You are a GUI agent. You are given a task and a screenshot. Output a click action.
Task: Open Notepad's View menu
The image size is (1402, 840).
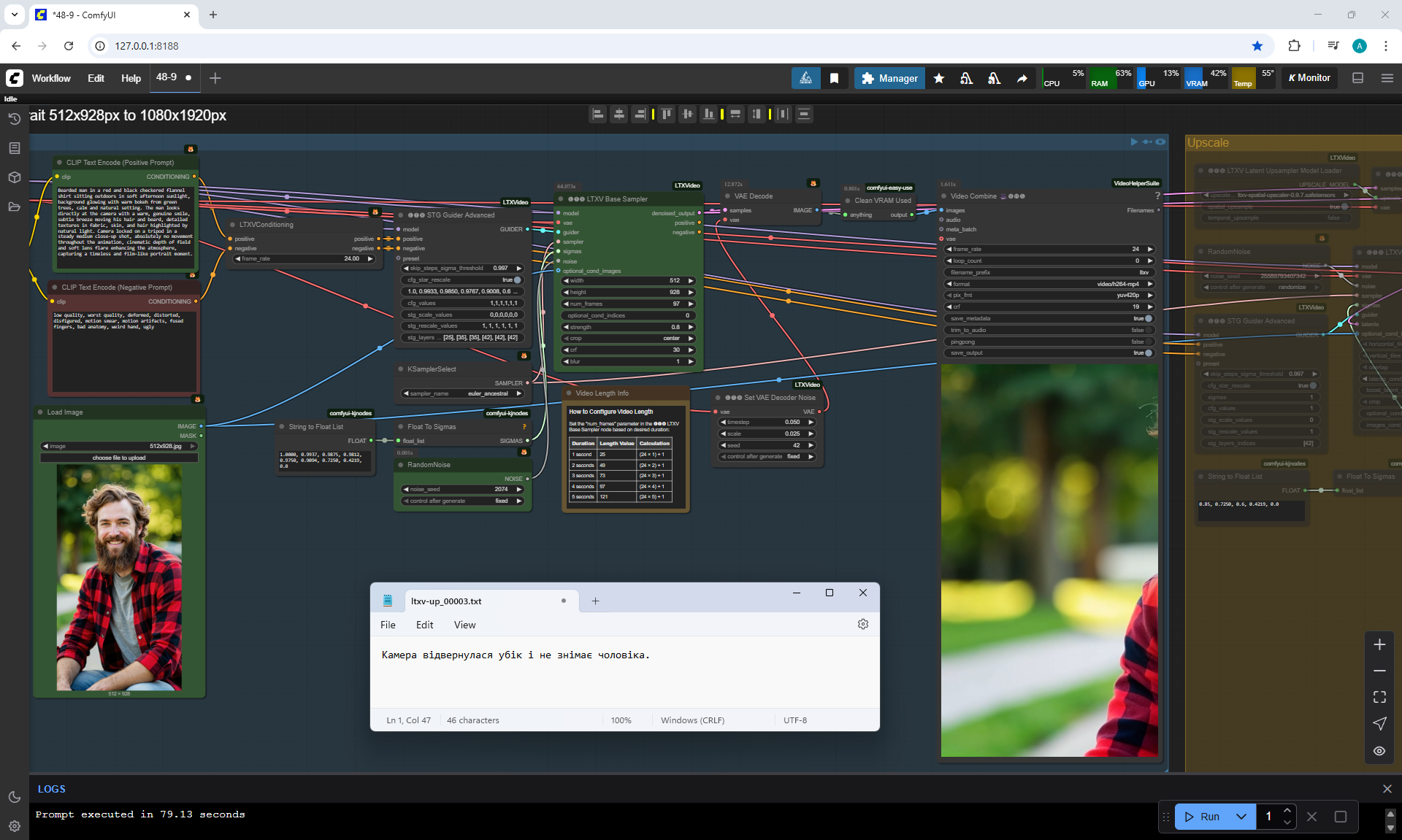tap(464, 625)
